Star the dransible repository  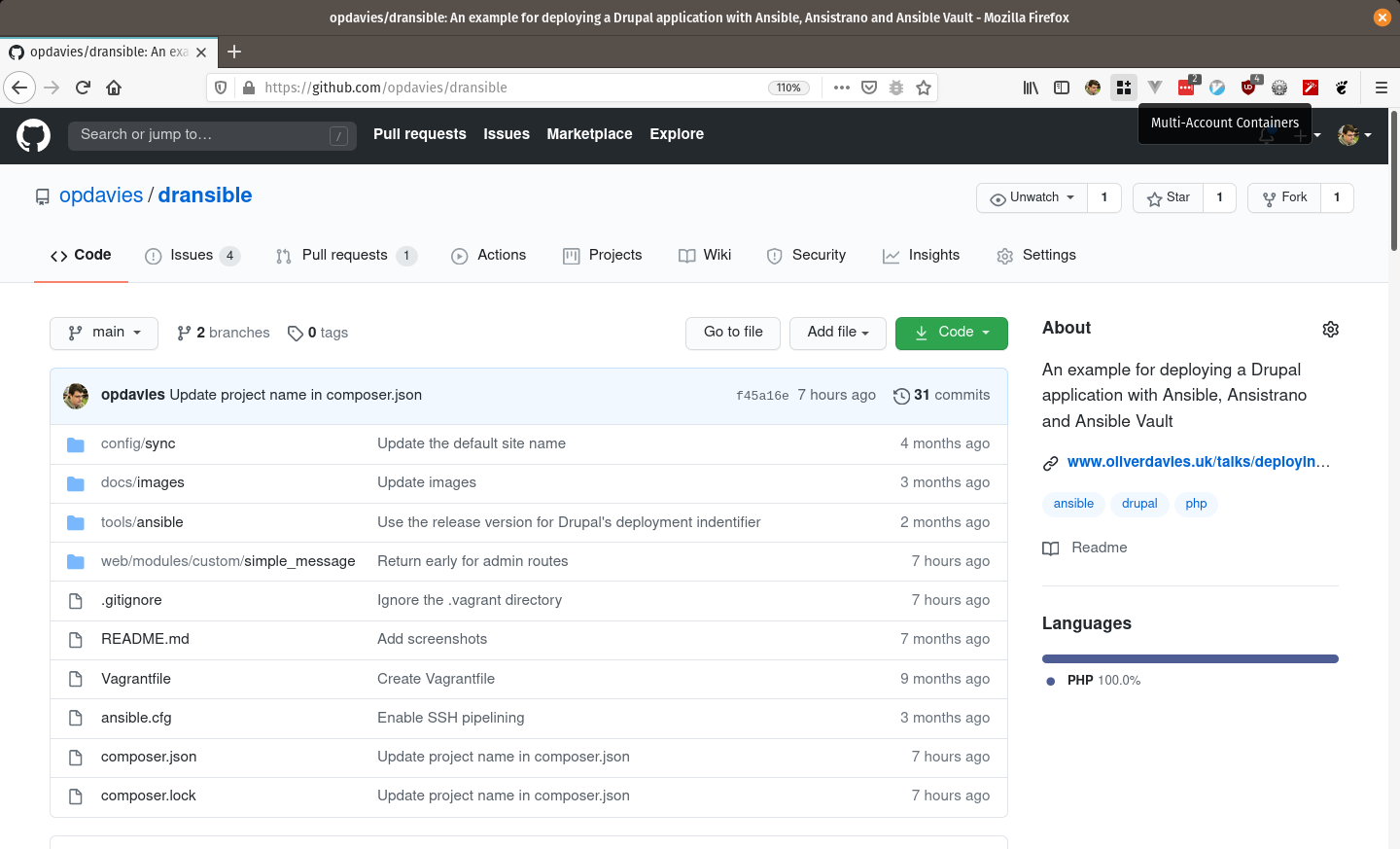[x=1168, y=197]
